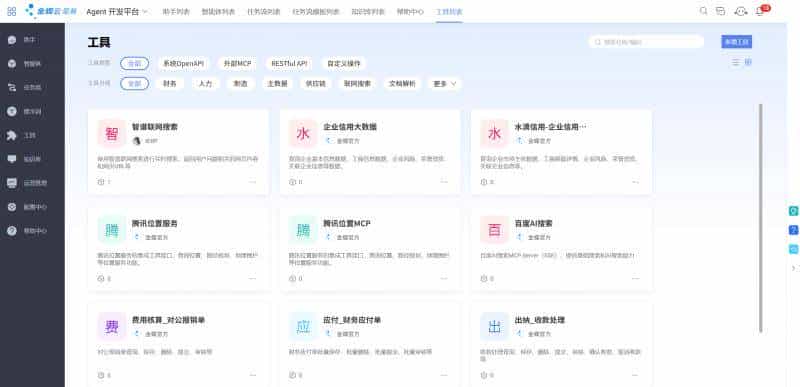Switch to grid view layout icon
800x387 pixels.
pyautogui.click(x=748, y=62)
